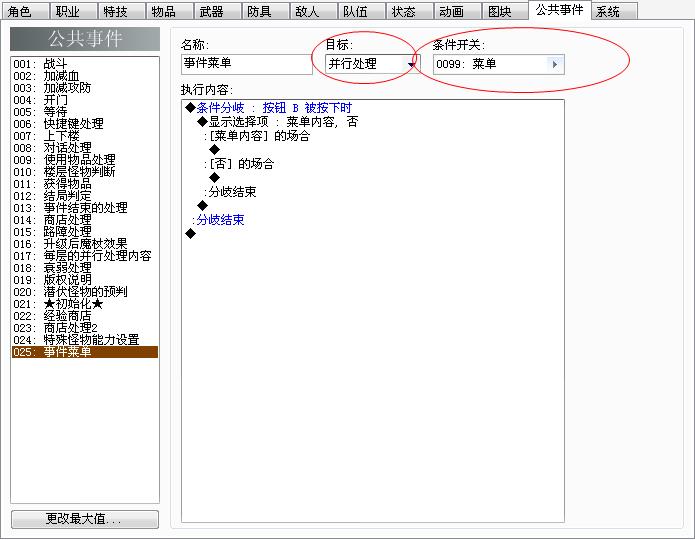Select common event 001: 战斗
Image resolution: width=695 pixels, height=540 pixels.
[x=85, y=64]
